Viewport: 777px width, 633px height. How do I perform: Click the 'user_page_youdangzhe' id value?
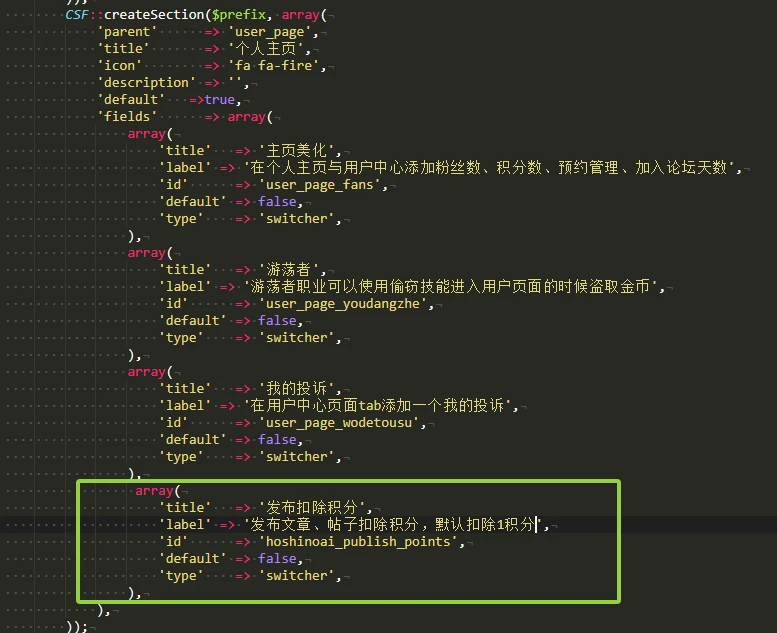click(345, 303)
